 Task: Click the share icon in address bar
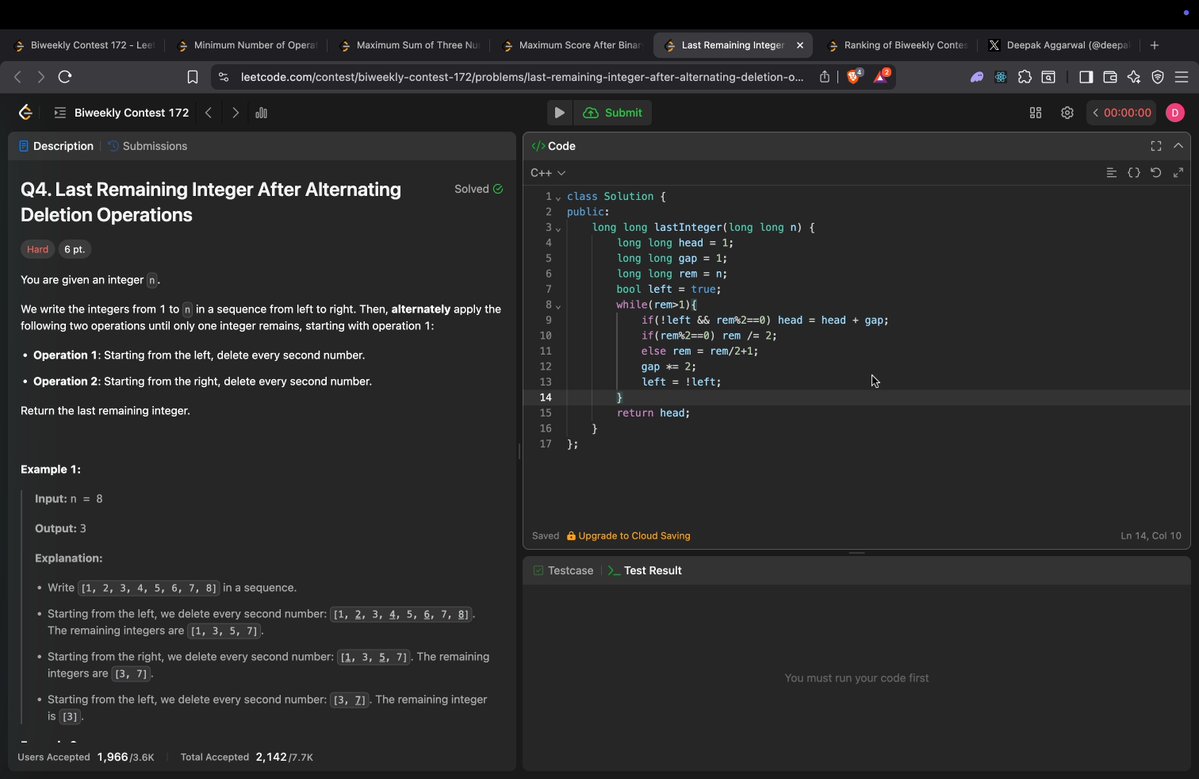[x=824, y=76]
